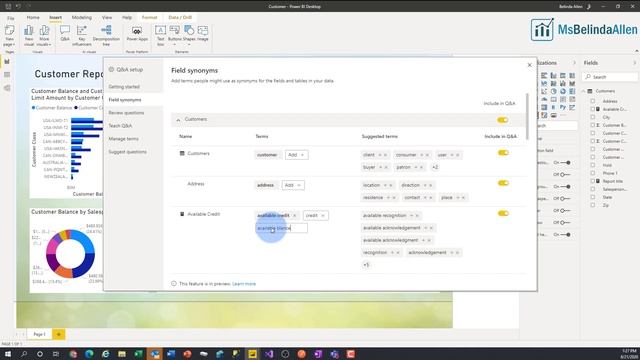This screenshot has height=360, width=640.
Task: Check the State field in Fields pane
Action: coord(593,197)
